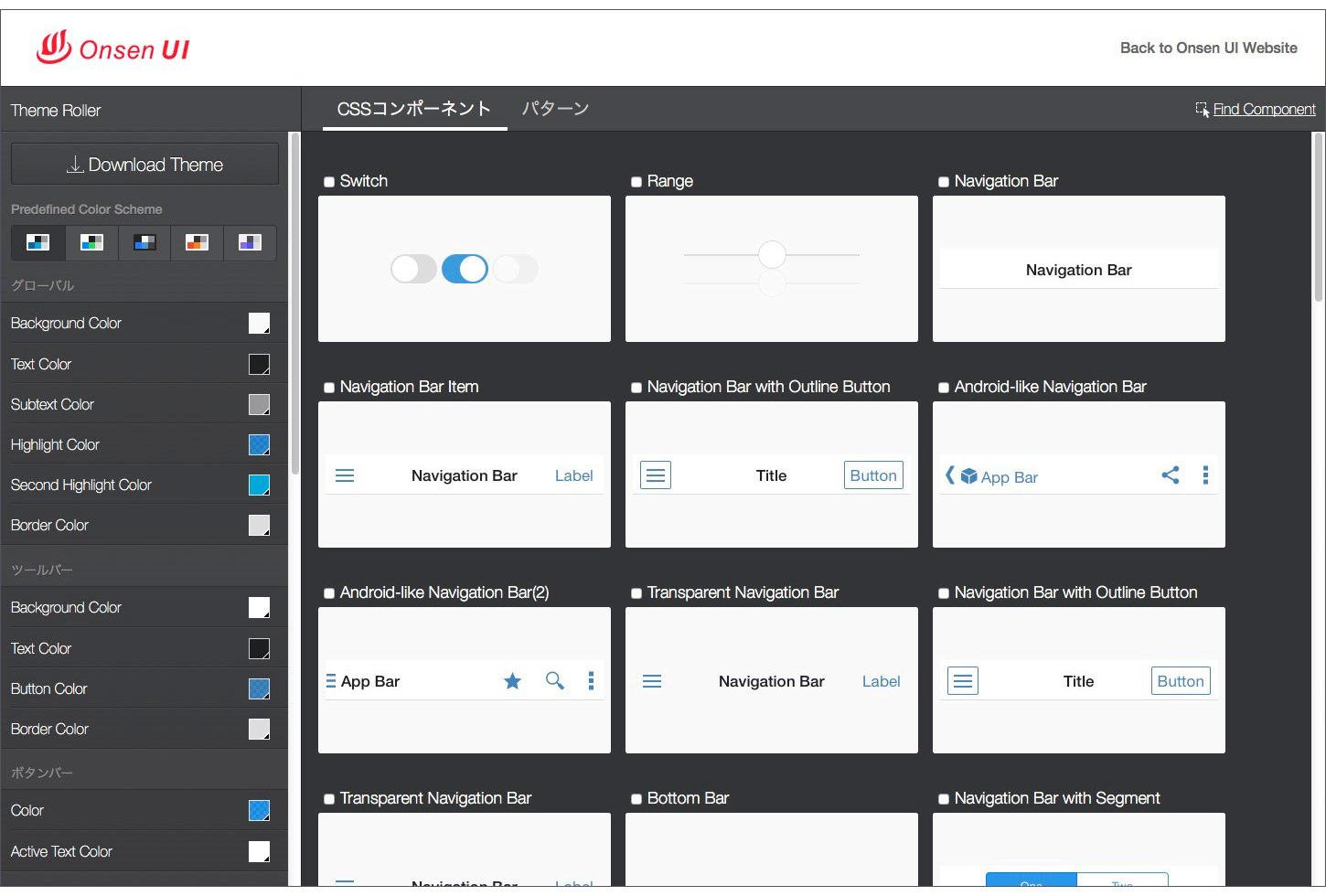Screen dimensions: 1326x896
Task: Open the Button Color swatch
Action: coord(260,688)
